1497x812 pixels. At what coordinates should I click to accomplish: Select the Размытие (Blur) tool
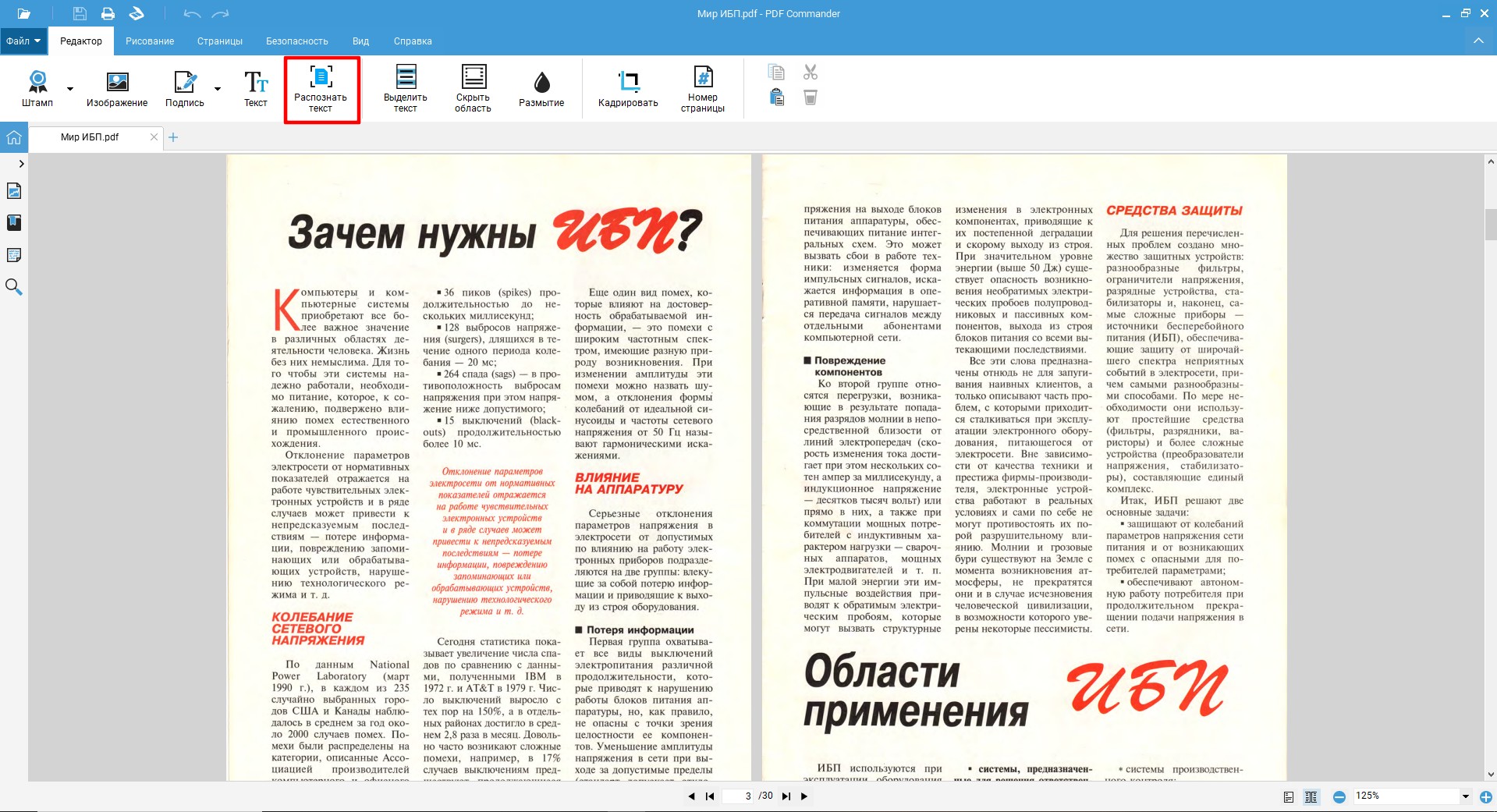point(541,88)
